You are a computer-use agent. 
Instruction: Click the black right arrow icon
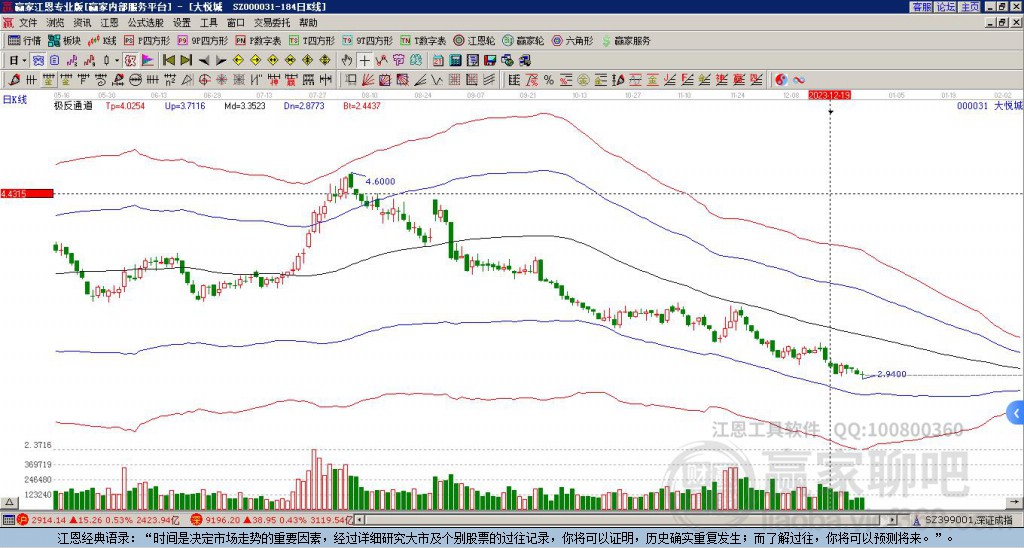click(x=221, y=61)
